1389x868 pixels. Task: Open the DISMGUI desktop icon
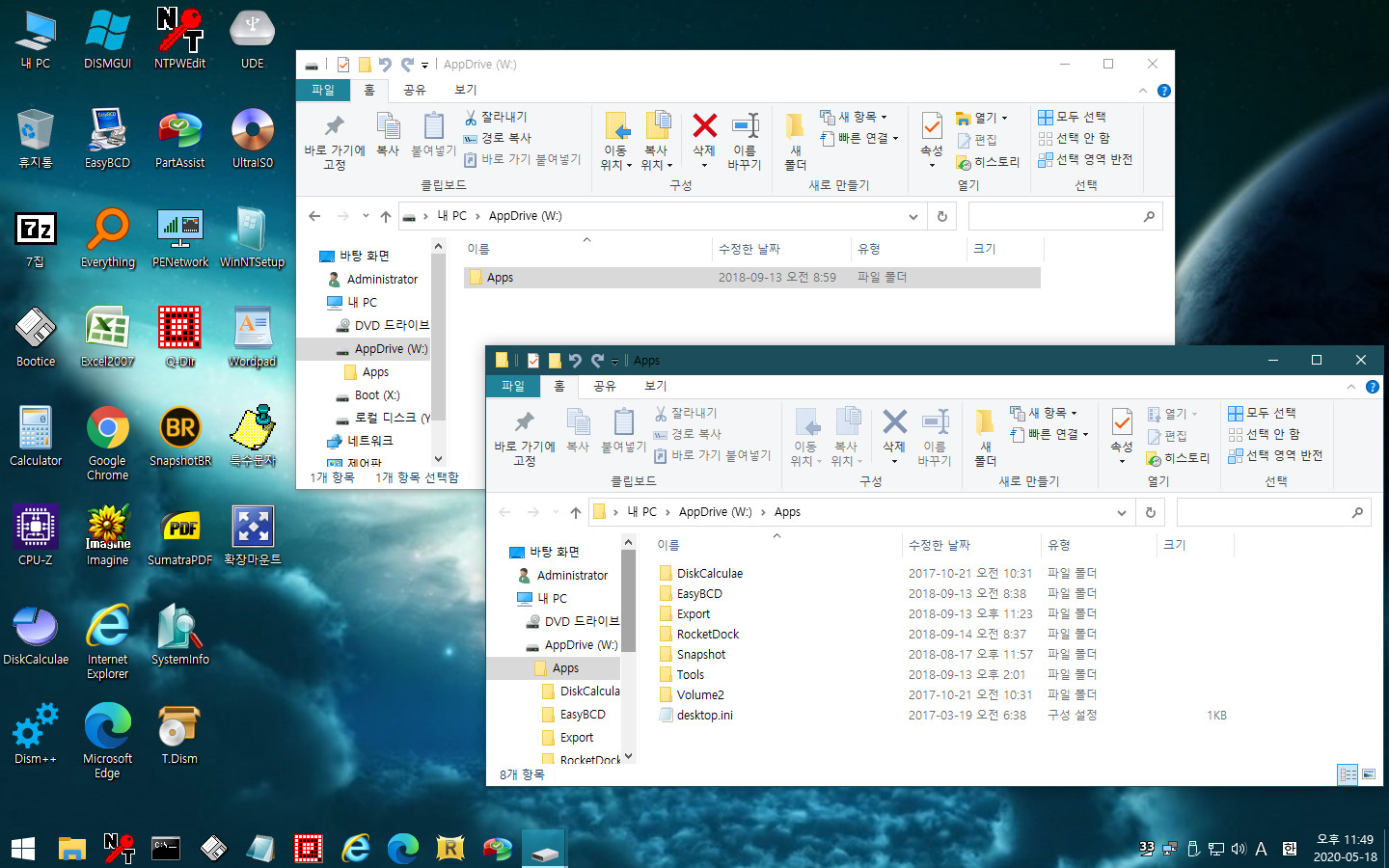107,40
